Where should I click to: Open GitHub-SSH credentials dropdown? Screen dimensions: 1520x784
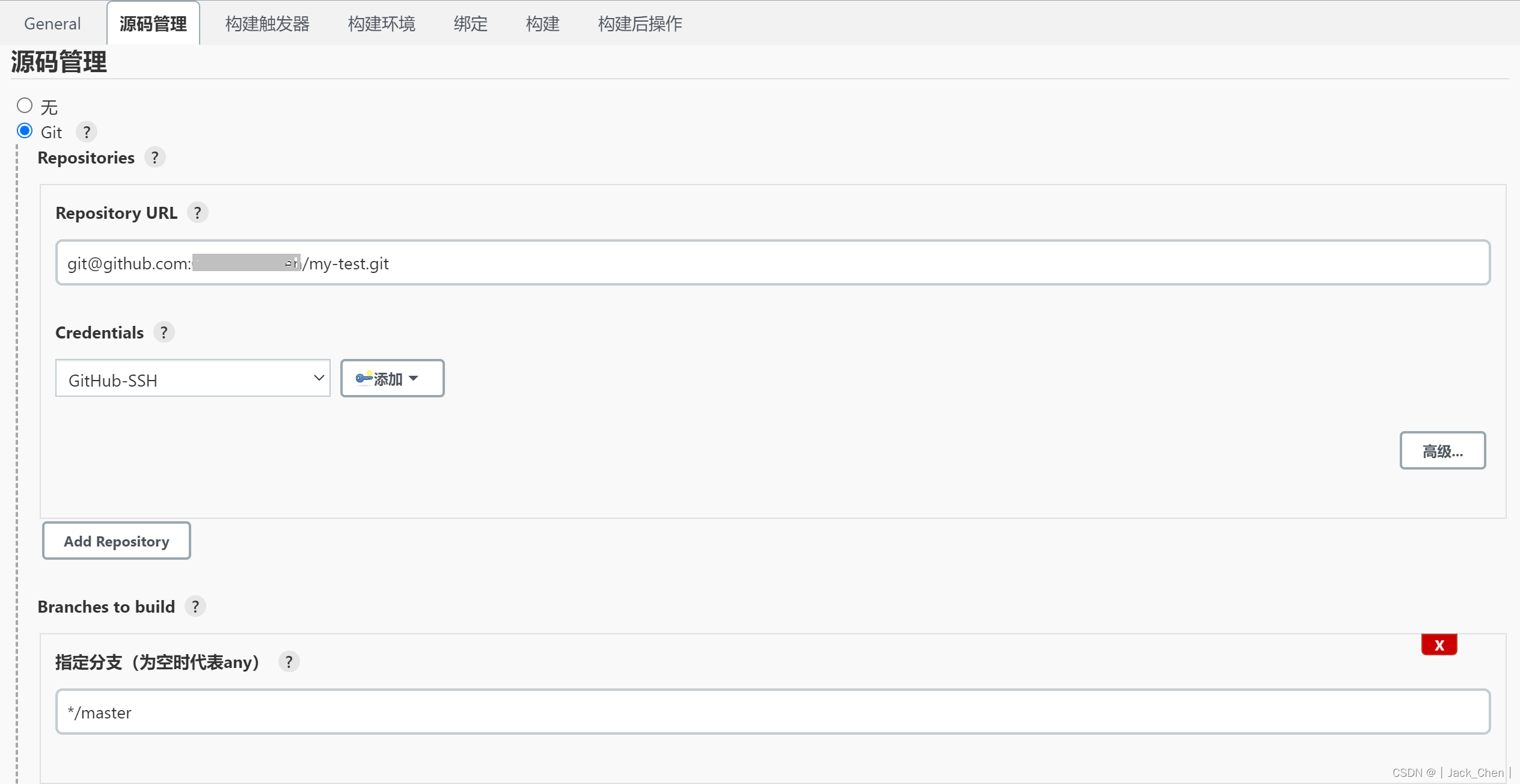192,379
